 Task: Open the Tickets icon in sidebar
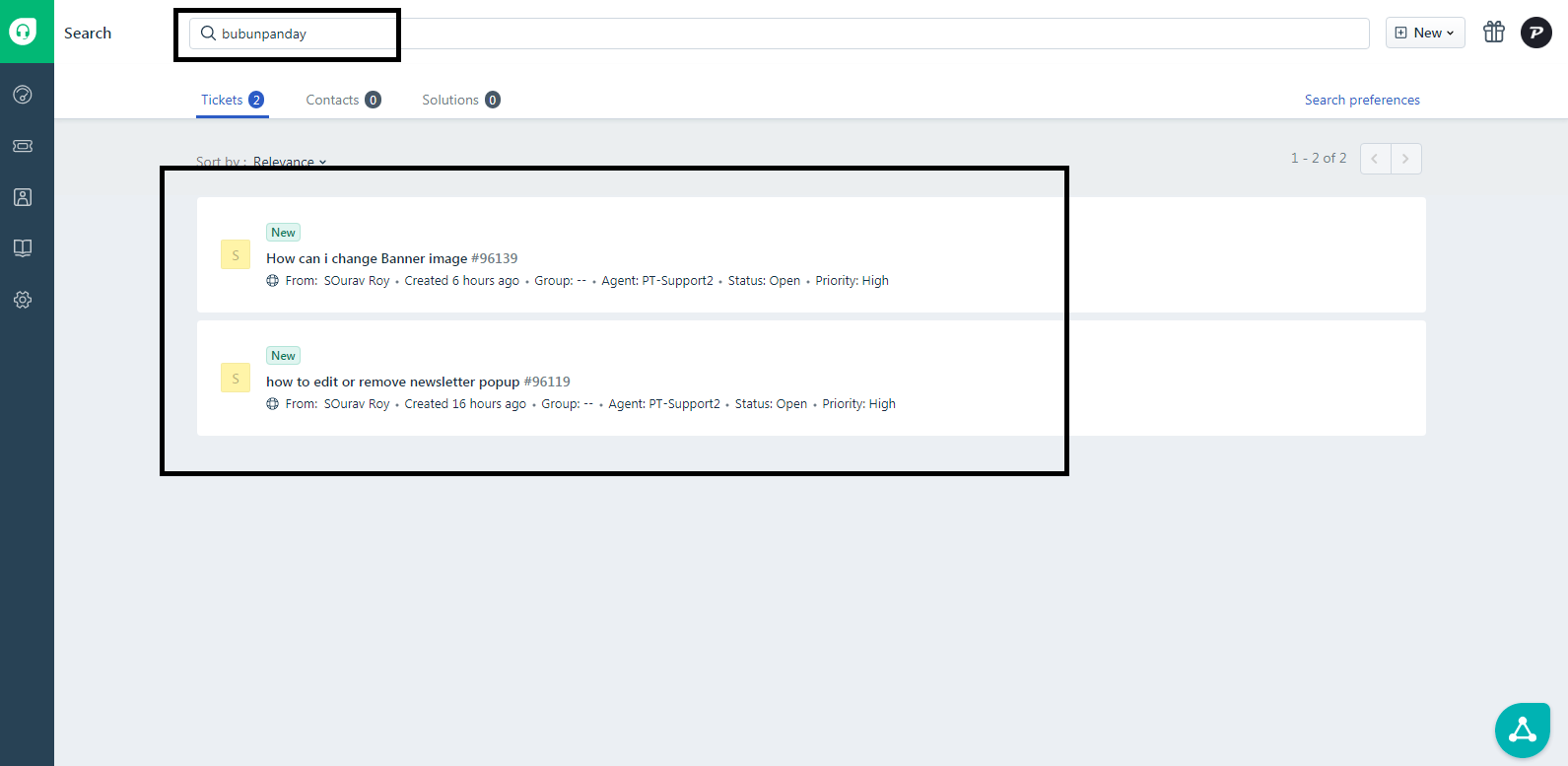23,146
